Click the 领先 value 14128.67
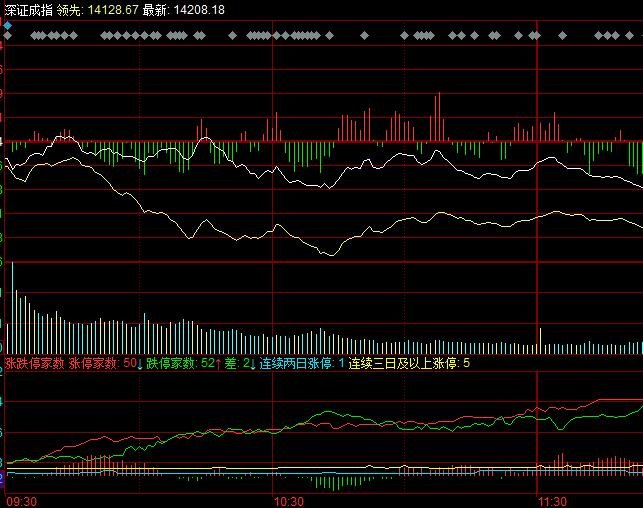Screen dimensions: 643x508 112,9
